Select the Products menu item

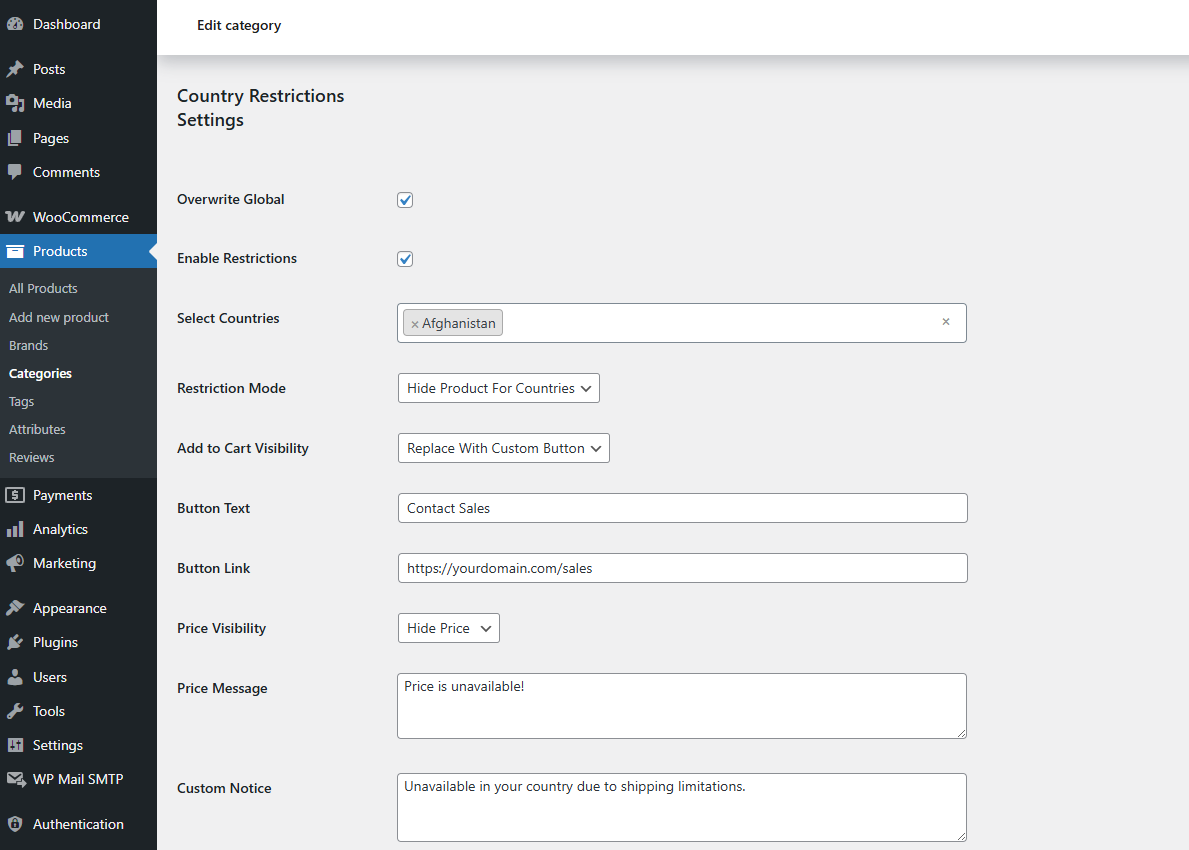[78, 251]
